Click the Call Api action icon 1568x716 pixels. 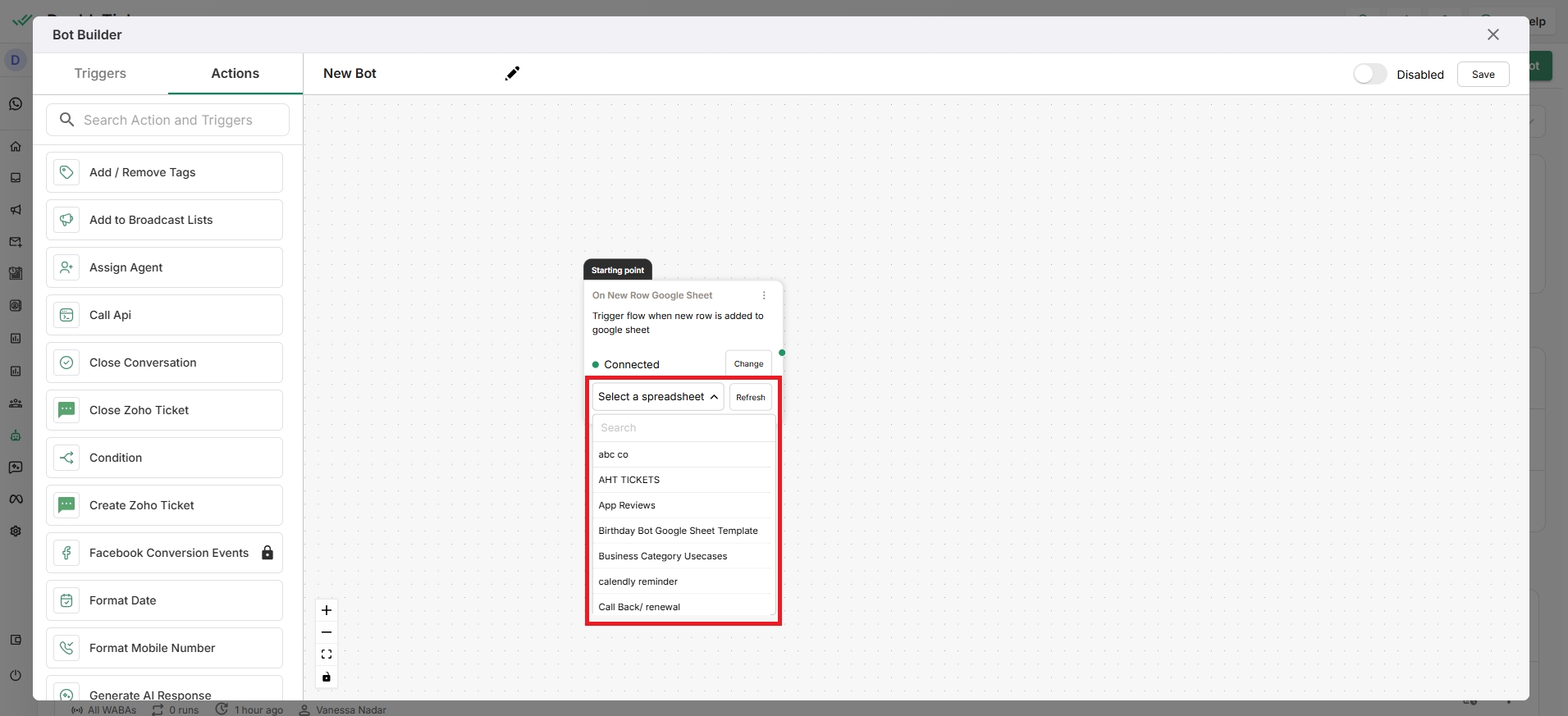[x=67, y=315]
